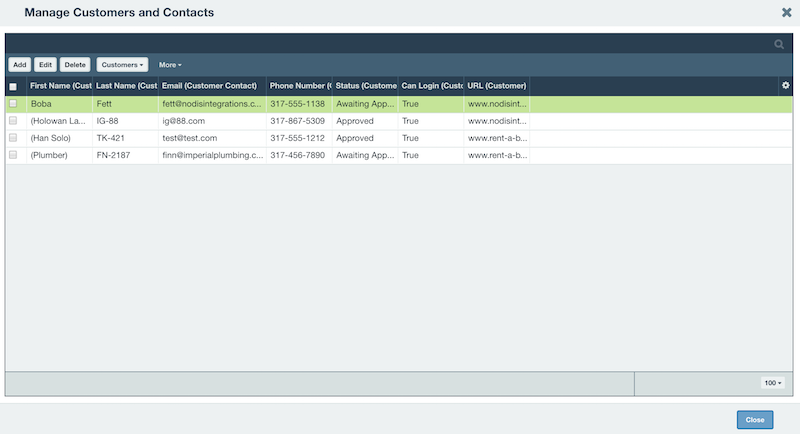This screenshot has height=434, width=800.
Task: Check the Boba Fett row checkbox
Action: point(13,104)
